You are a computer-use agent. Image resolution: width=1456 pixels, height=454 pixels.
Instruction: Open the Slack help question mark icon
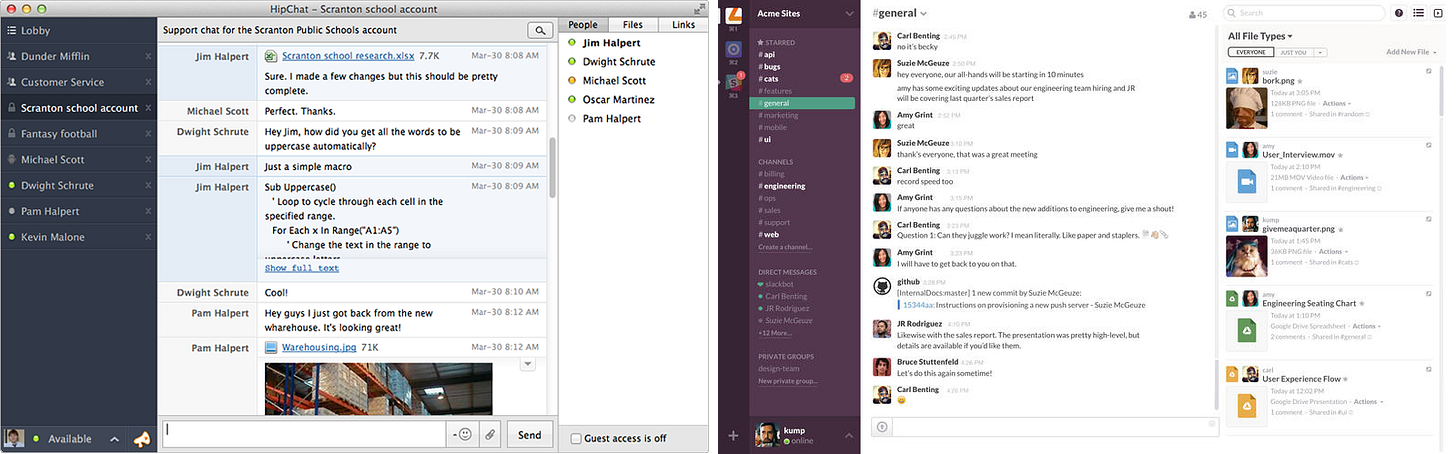click(1400, 13)
